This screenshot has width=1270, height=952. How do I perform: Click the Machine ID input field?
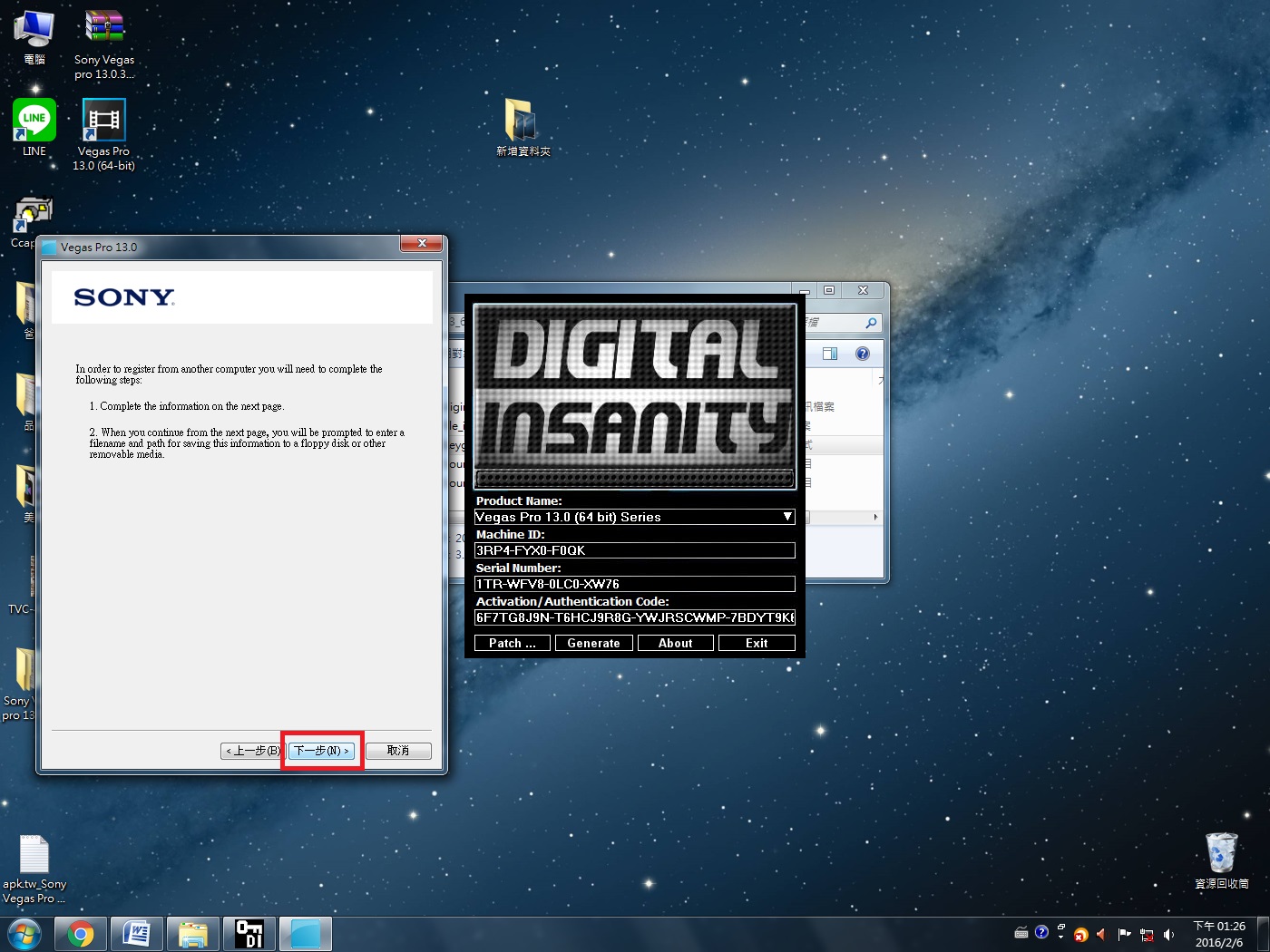635,550
